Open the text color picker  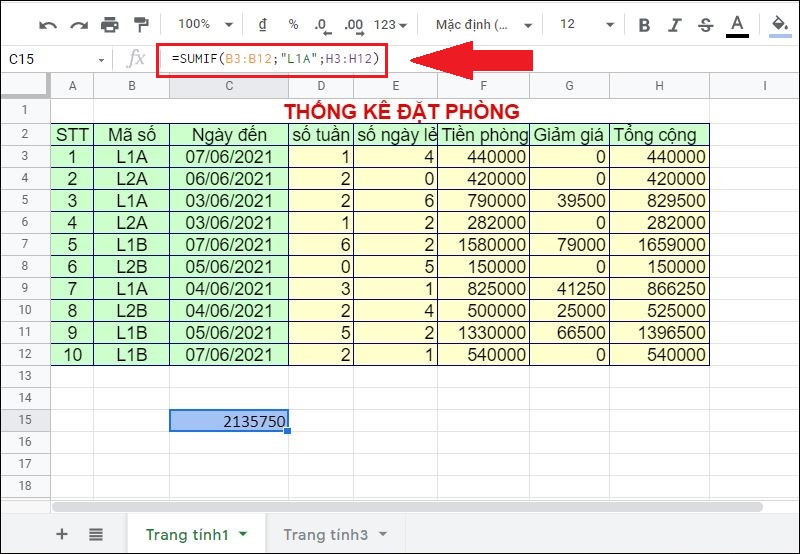pyautogui.click(x=738, y=24)
